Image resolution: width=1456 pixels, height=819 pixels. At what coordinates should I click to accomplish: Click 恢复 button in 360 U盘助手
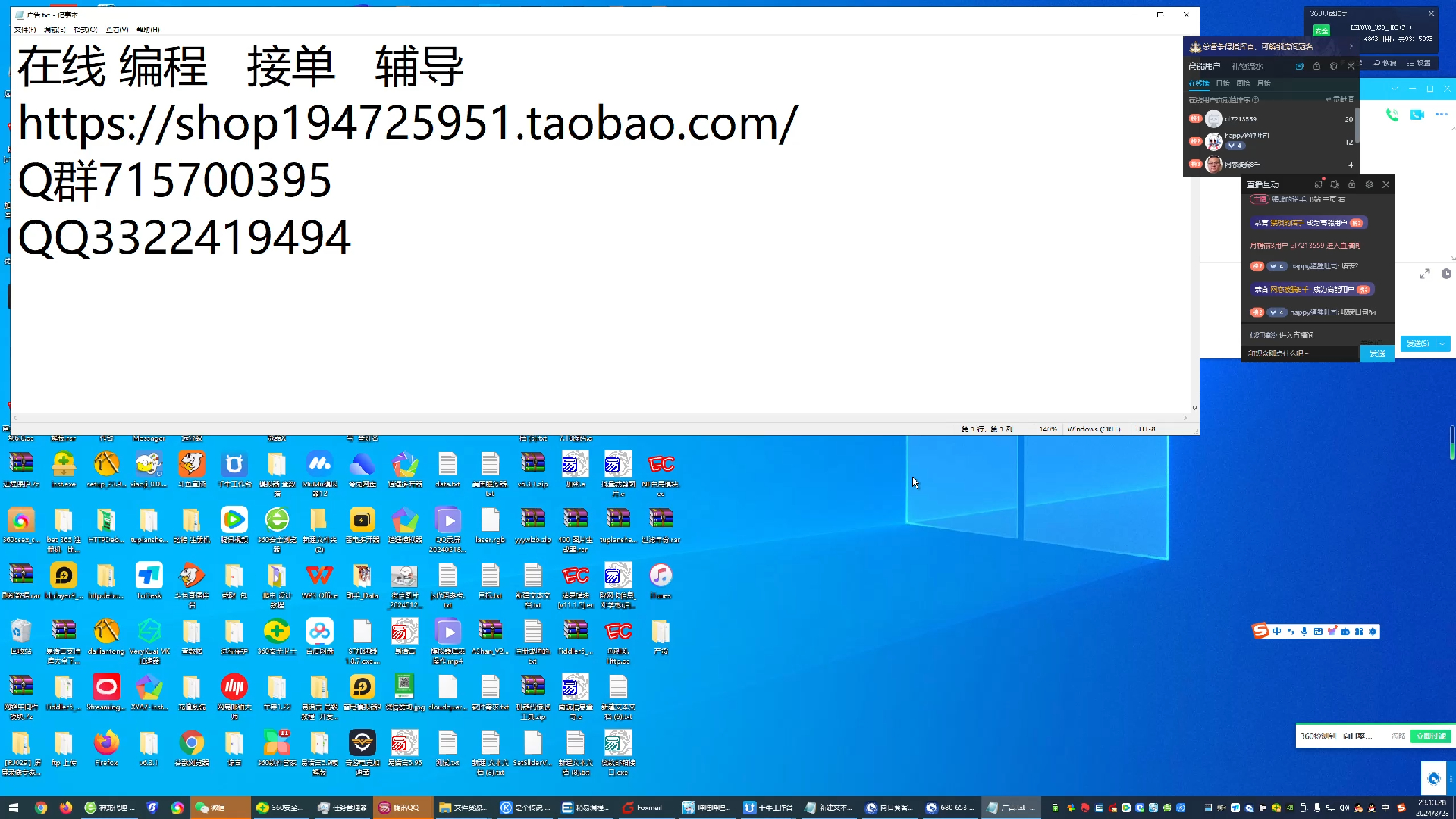(x=1384, y=63)
